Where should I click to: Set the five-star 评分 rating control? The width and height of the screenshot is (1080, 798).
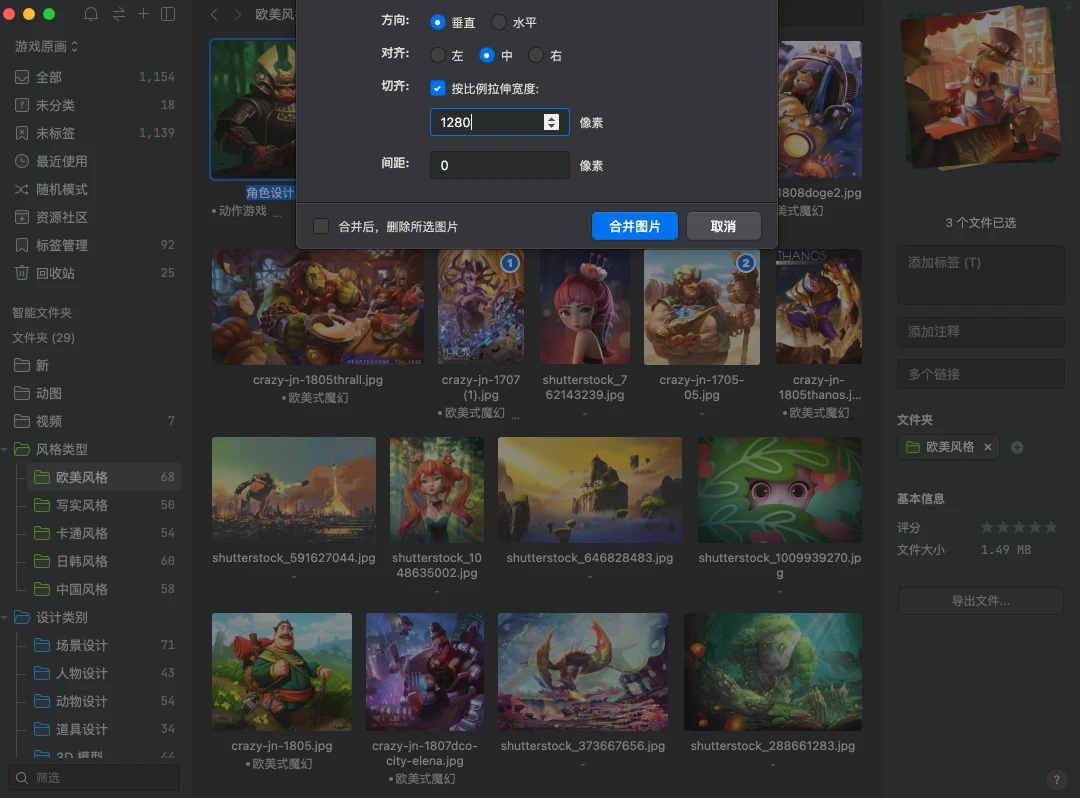(x=1019, y=527)
